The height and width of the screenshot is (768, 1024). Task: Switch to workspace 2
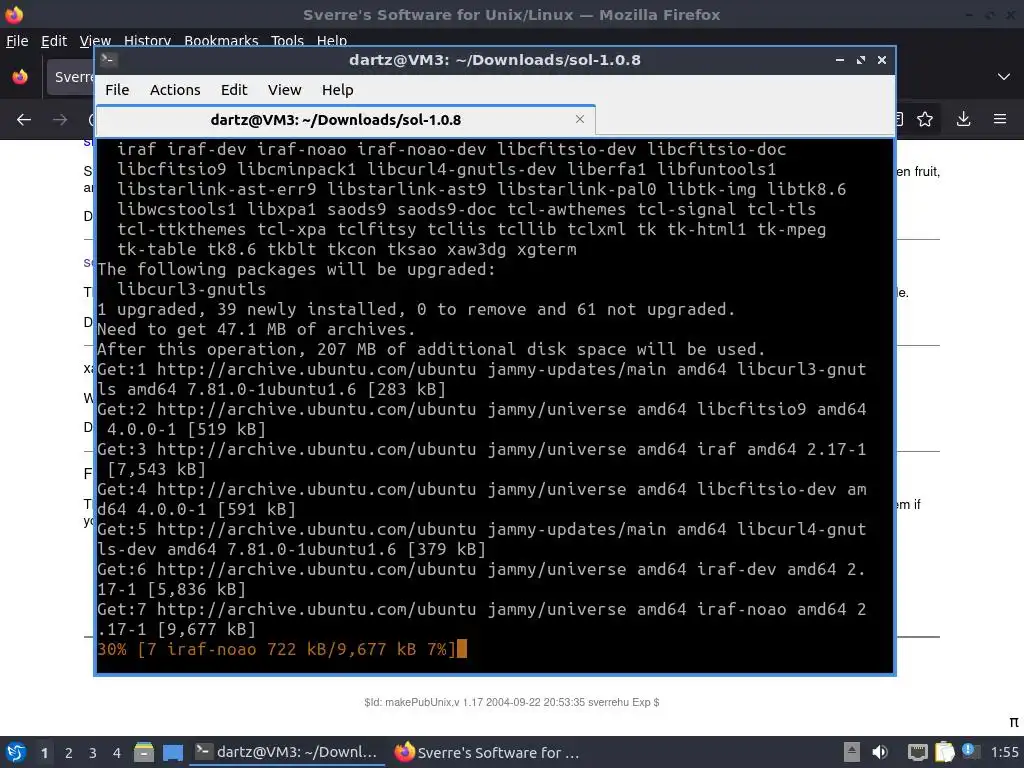(69, 753)
